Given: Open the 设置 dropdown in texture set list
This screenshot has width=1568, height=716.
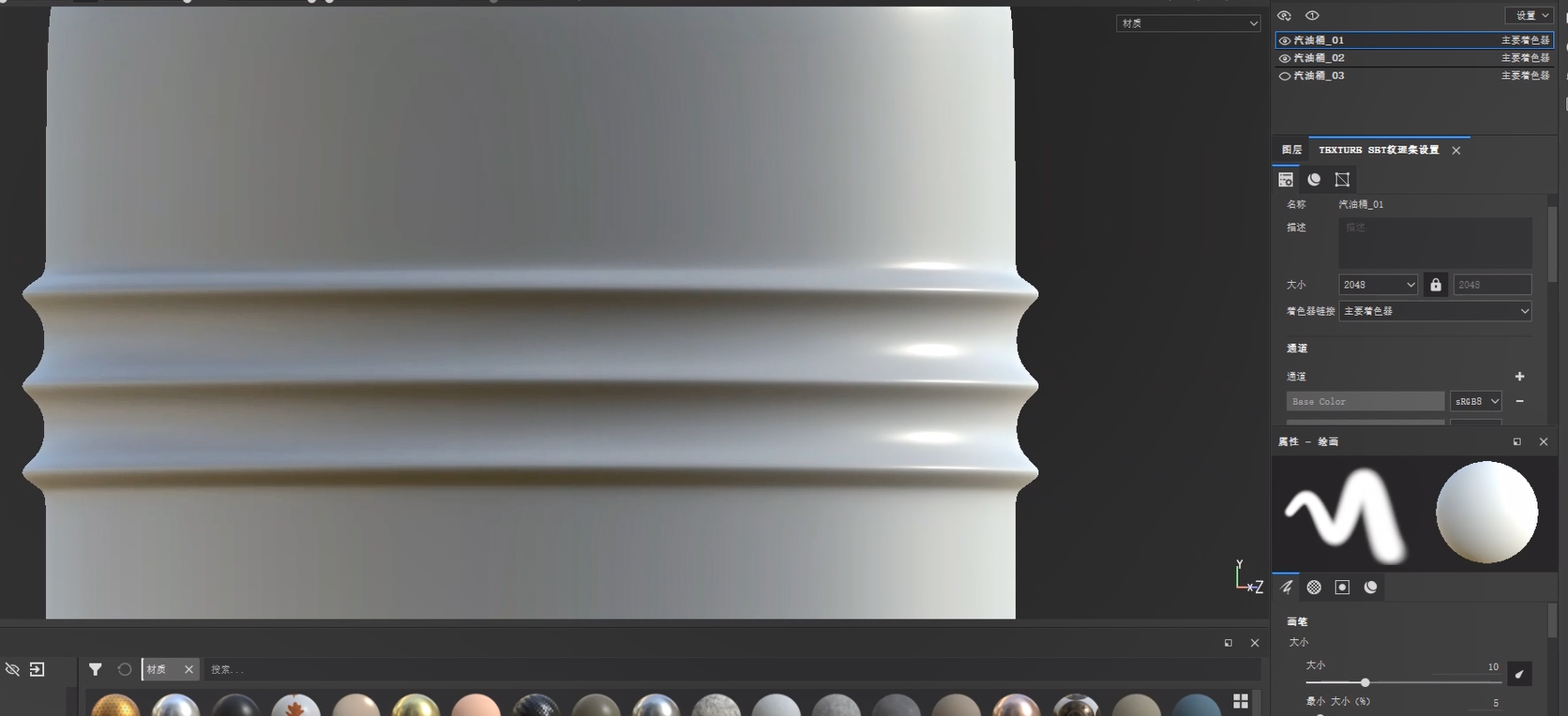Looking at the screenshot, I should pyautogui.click(x=1530, y=15).
